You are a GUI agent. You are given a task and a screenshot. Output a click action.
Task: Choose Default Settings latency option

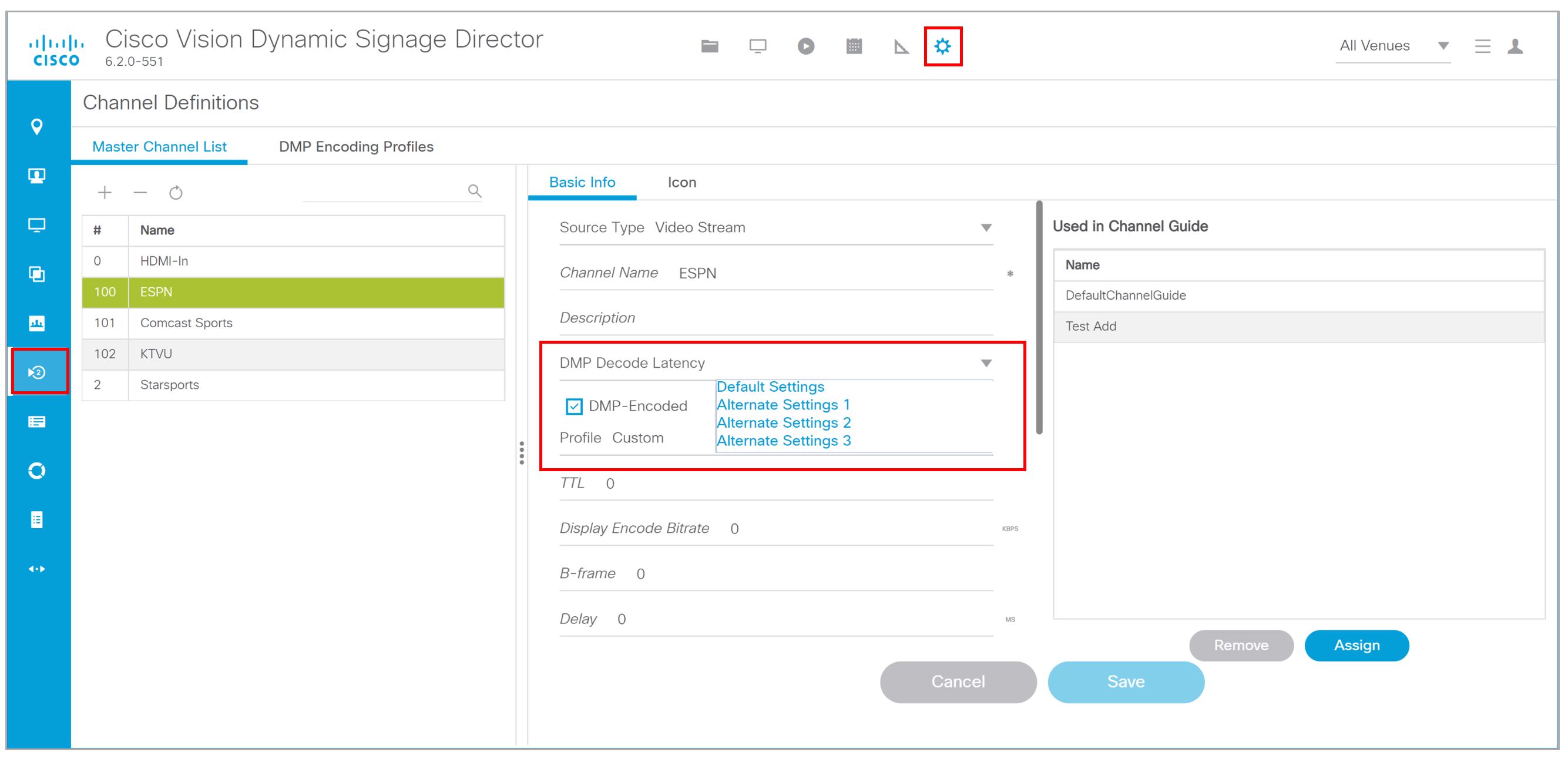(x=770, y=387)
